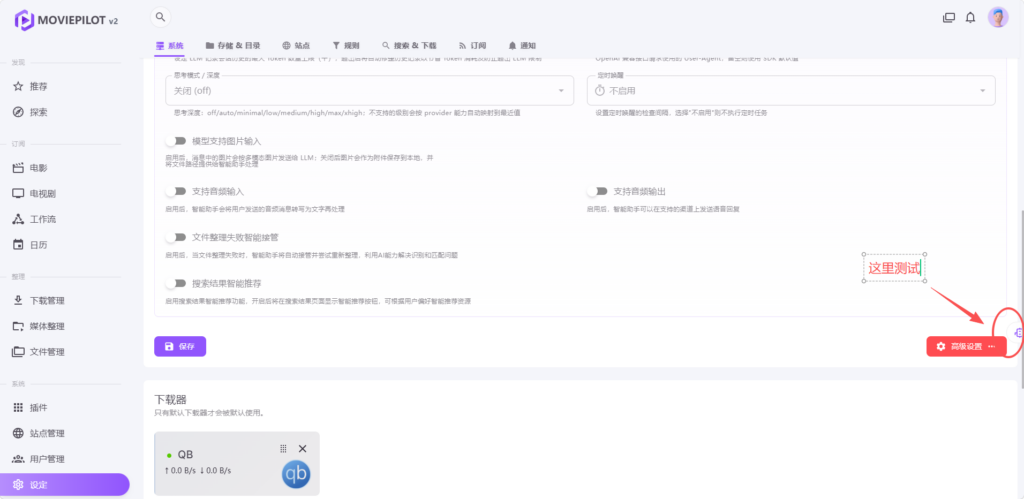
Task: Click the 设定 gear icon in sidebar
Action: coord(18,485)
